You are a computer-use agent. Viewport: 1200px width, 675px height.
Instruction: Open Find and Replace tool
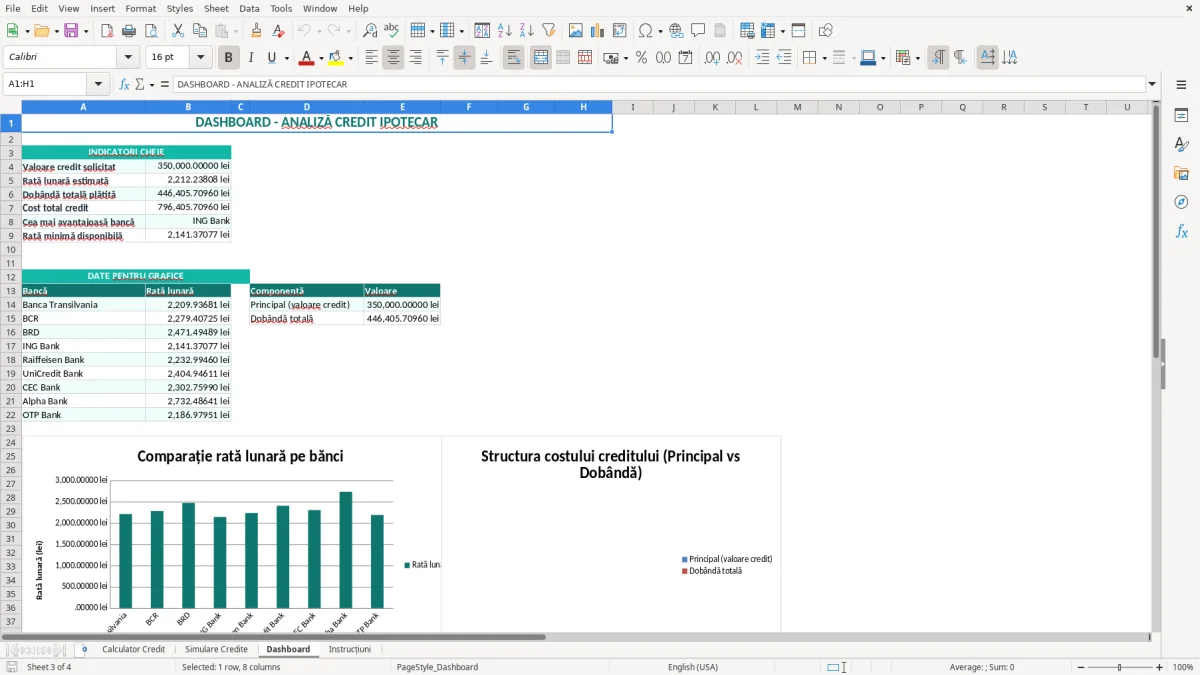[x=370, y=31]
